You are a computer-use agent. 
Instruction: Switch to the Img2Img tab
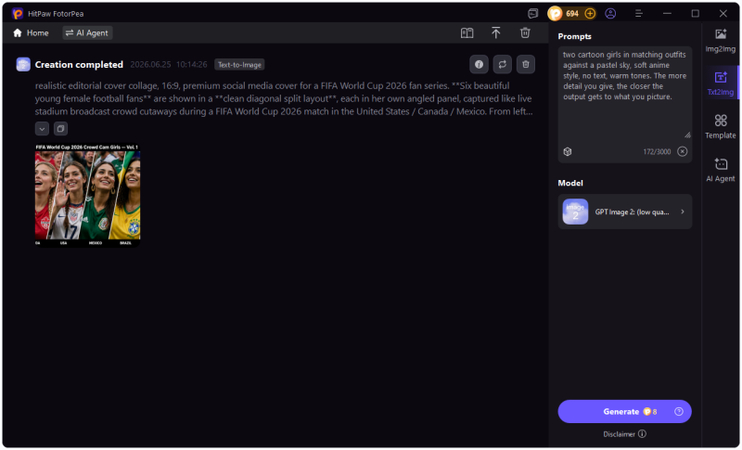tap(720, 40)
